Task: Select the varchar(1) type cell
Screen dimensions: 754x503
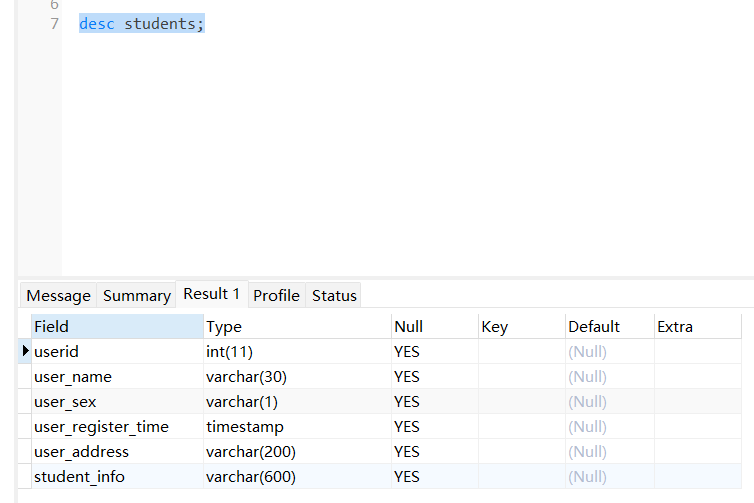Action: point(298,402)
